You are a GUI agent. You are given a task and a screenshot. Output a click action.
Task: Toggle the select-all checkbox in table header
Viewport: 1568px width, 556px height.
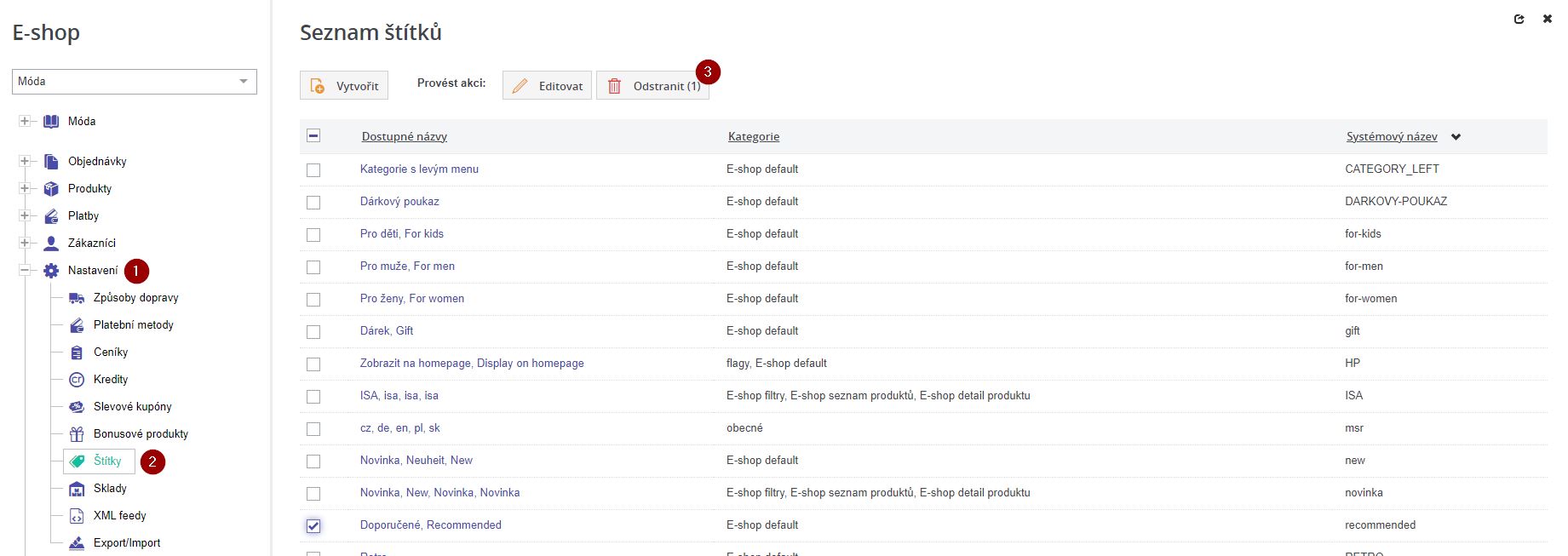[313, 136]
